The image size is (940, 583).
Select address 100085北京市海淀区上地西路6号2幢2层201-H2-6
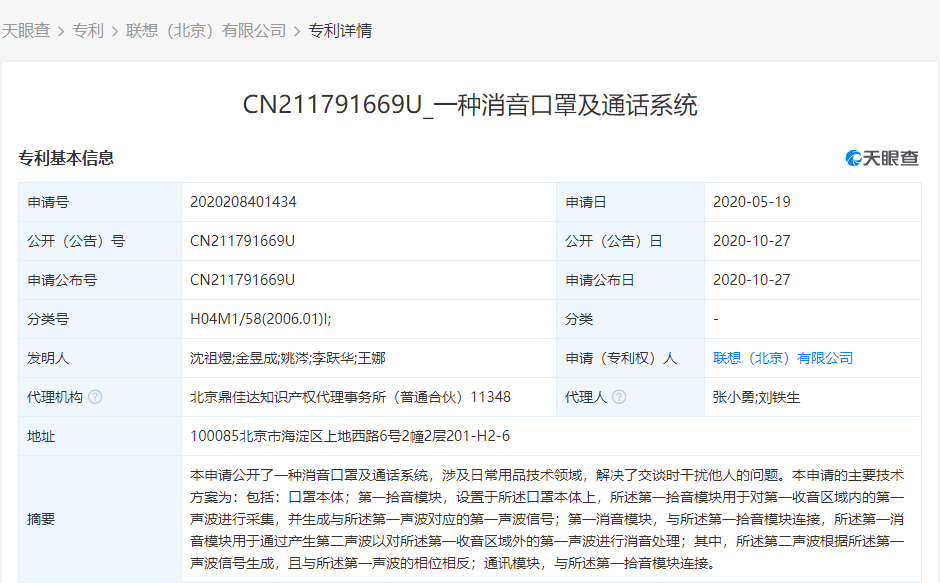click(x=350, y=436)
